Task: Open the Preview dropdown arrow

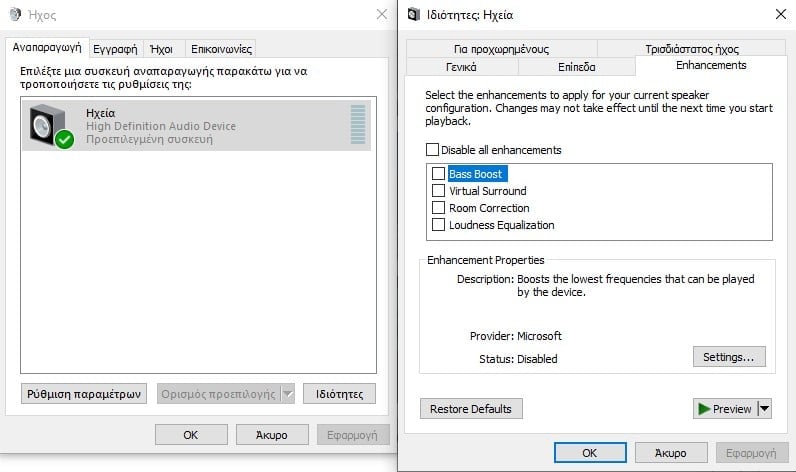Action: tap(765, 409)
